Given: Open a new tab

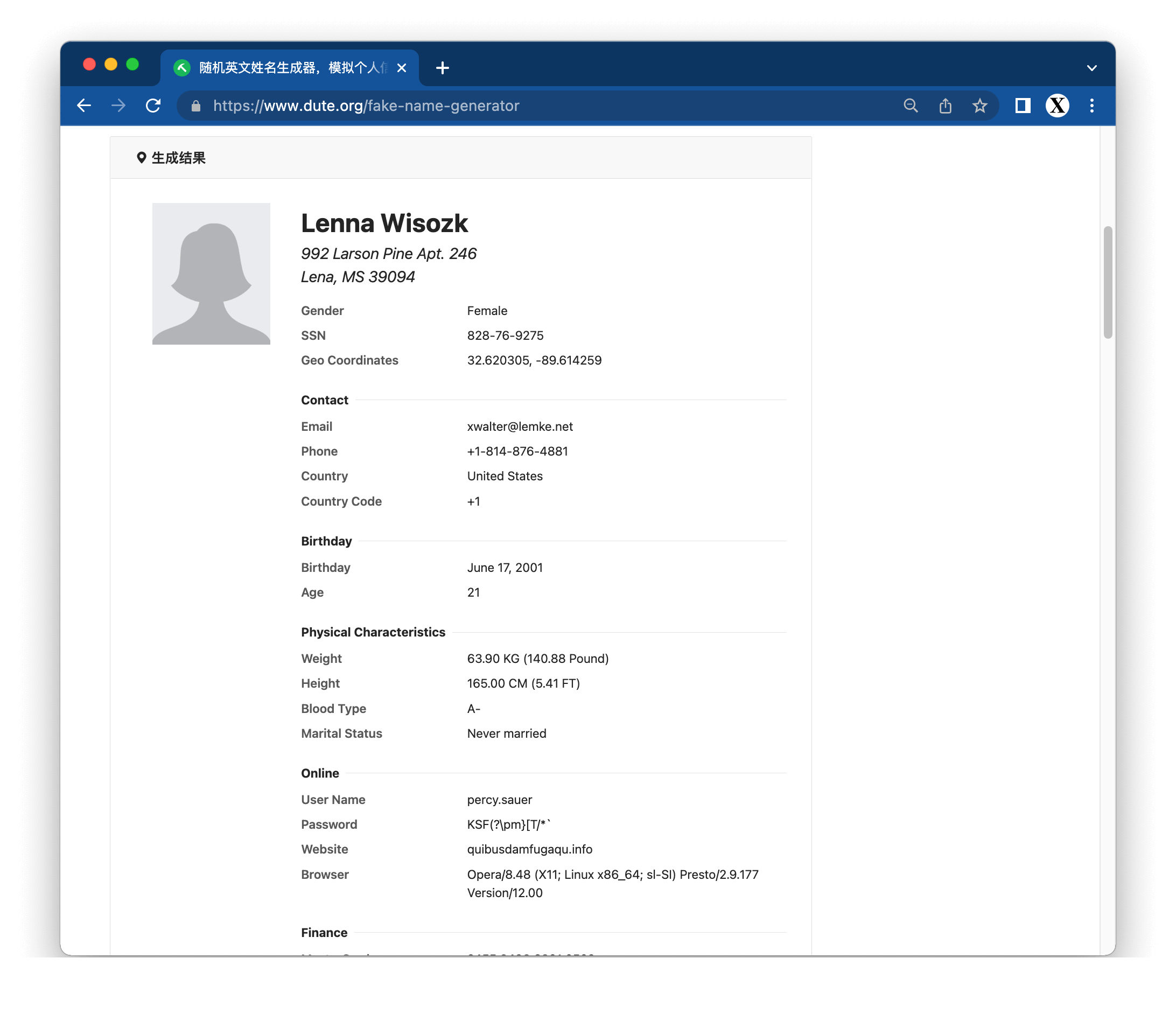Looking at the screenshot, I should (x=442, y=68).
